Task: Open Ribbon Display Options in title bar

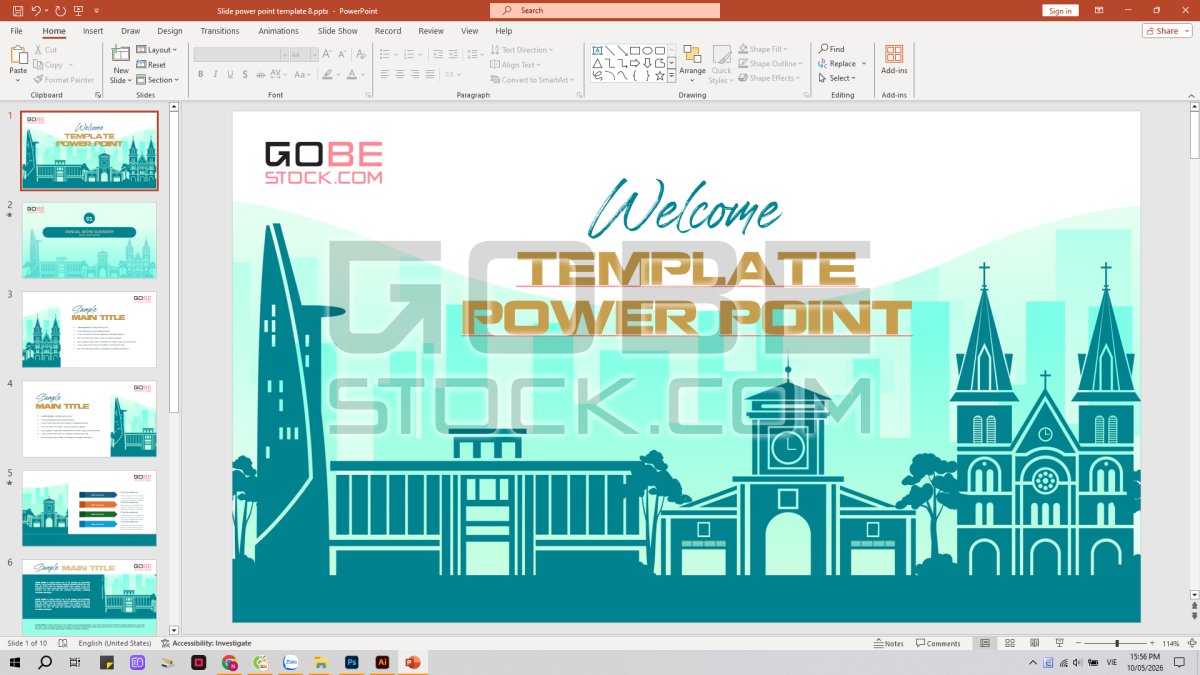Action: tap(1099, 10)
